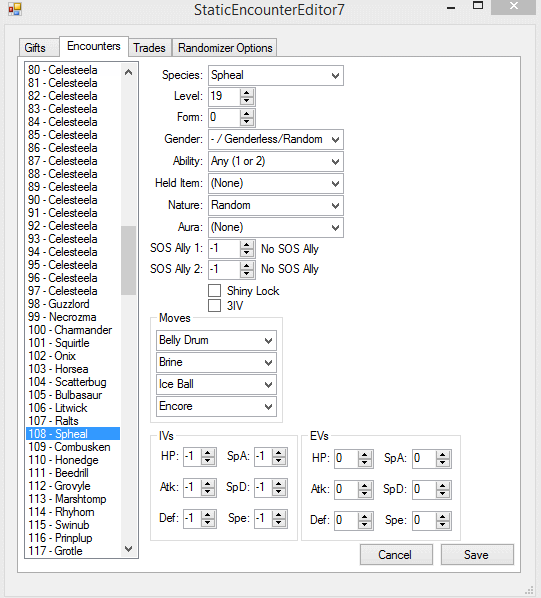541x598 pixels.
Task: Click the Save button
Action: pyautogui.click(x=477, y=555)
